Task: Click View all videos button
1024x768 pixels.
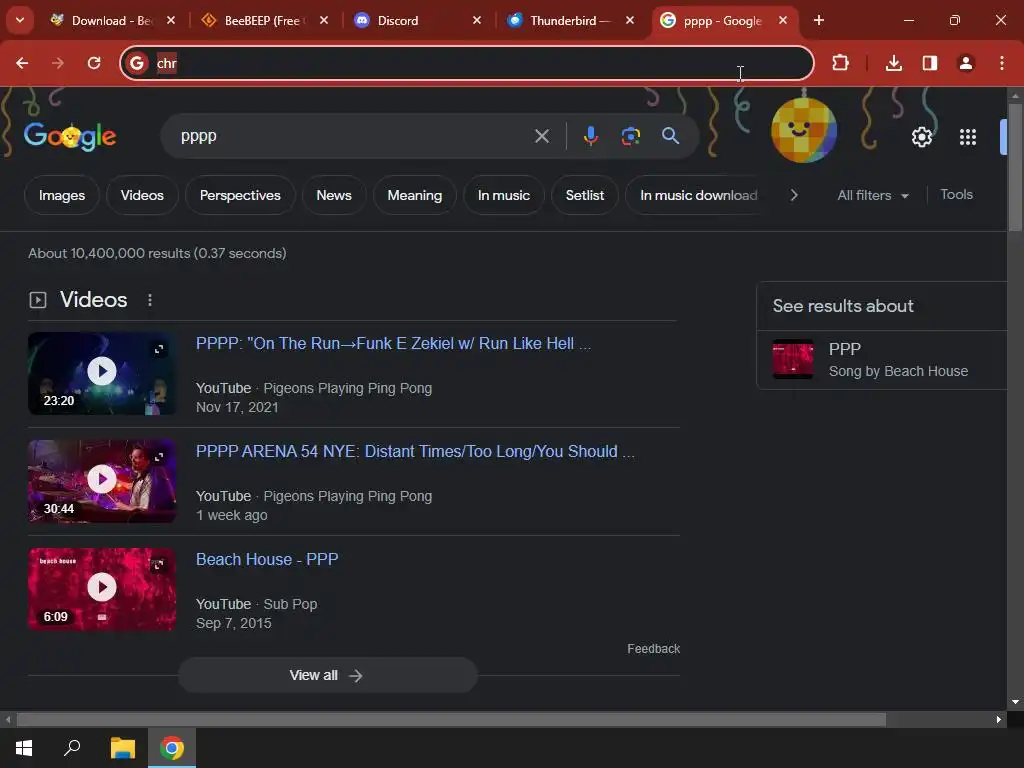Action: tap(327, 675)
